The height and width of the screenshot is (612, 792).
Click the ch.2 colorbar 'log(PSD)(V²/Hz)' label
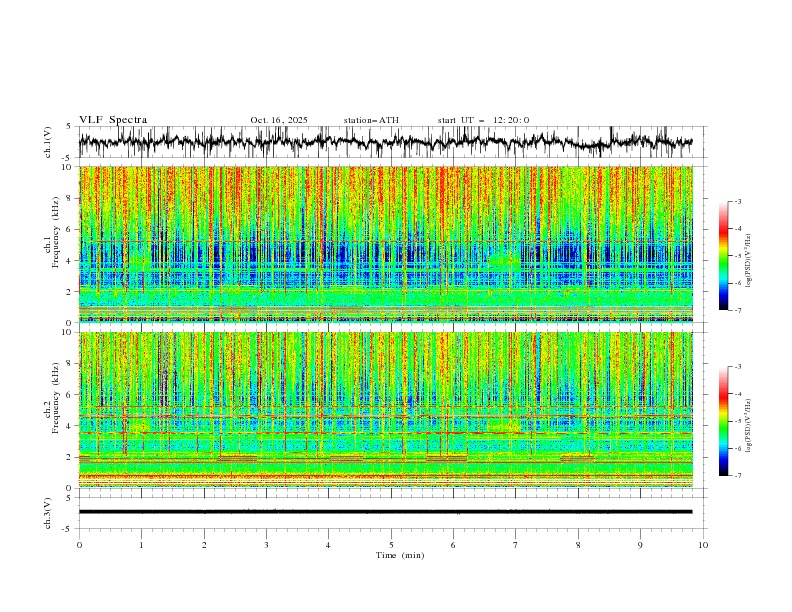pyautogui.click(x=748, y=425)
